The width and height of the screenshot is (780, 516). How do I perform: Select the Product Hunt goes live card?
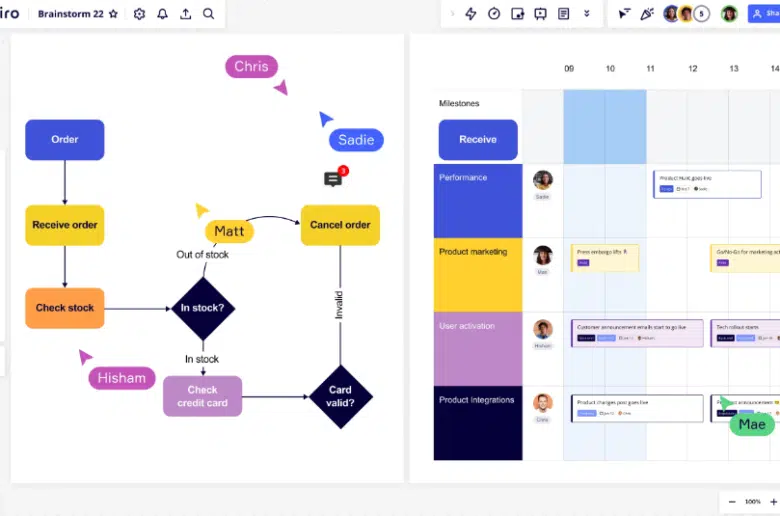(x=692, y=183)
